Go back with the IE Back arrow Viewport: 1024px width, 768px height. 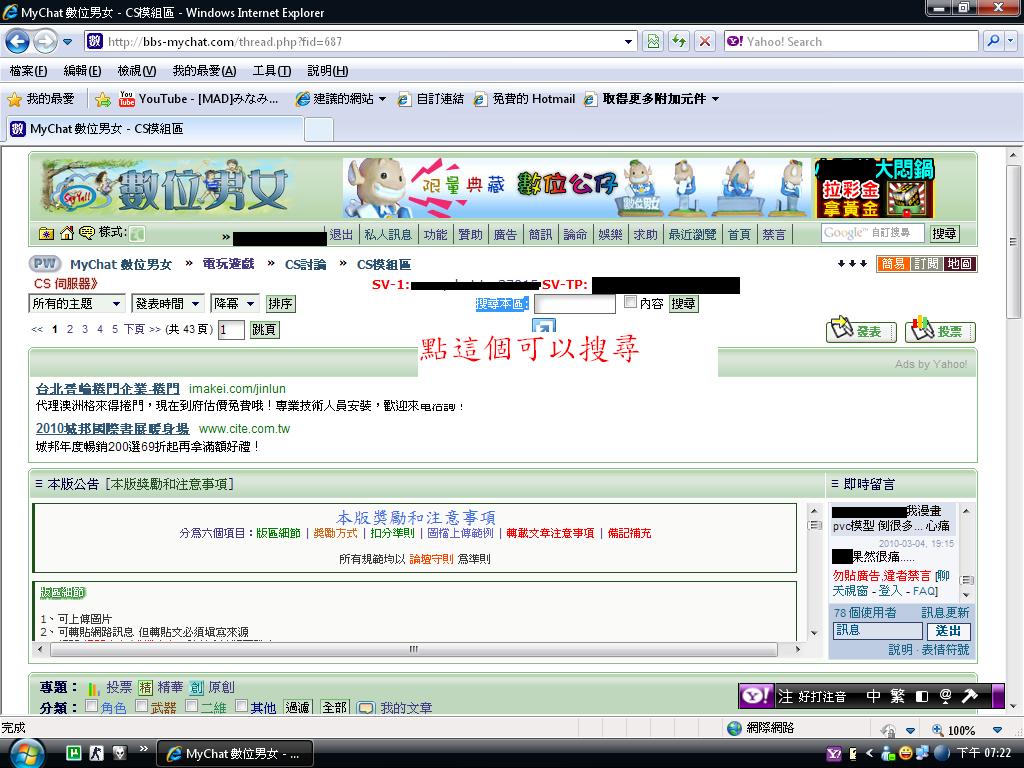click(18, 42)
